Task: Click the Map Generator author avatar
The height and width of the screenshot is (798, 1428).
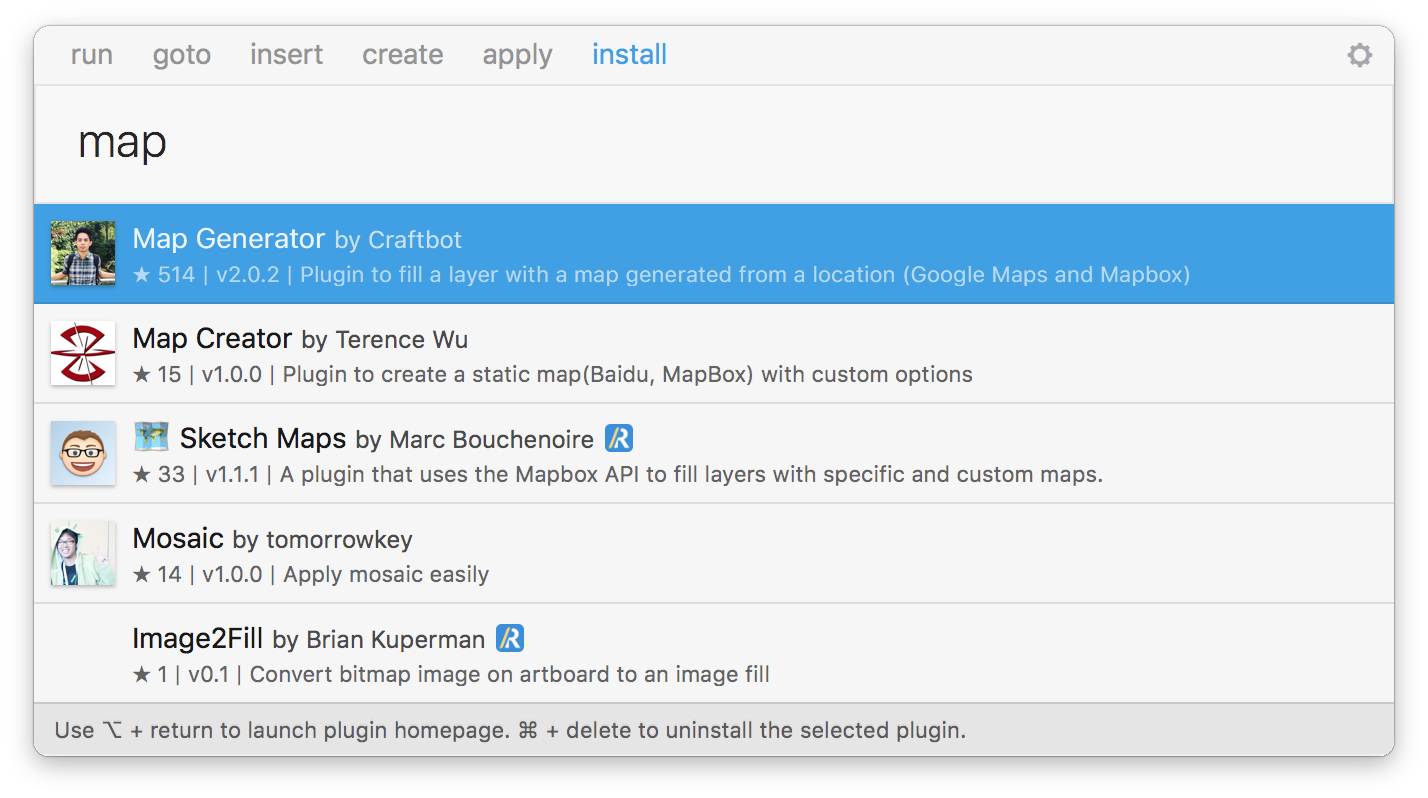Action: [x=83, y=254]
